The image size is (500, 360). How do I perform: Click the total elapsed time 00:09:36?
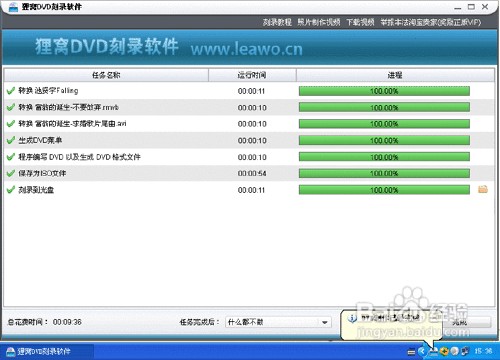click(x=67, y=322)
